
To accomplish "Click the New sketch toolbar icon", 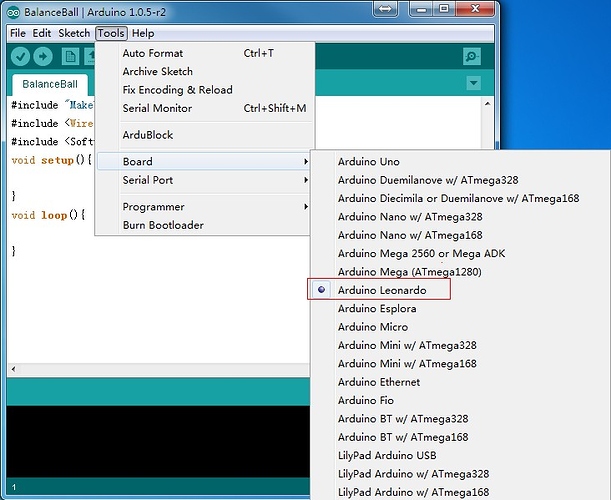I will [x=71, y=57].
